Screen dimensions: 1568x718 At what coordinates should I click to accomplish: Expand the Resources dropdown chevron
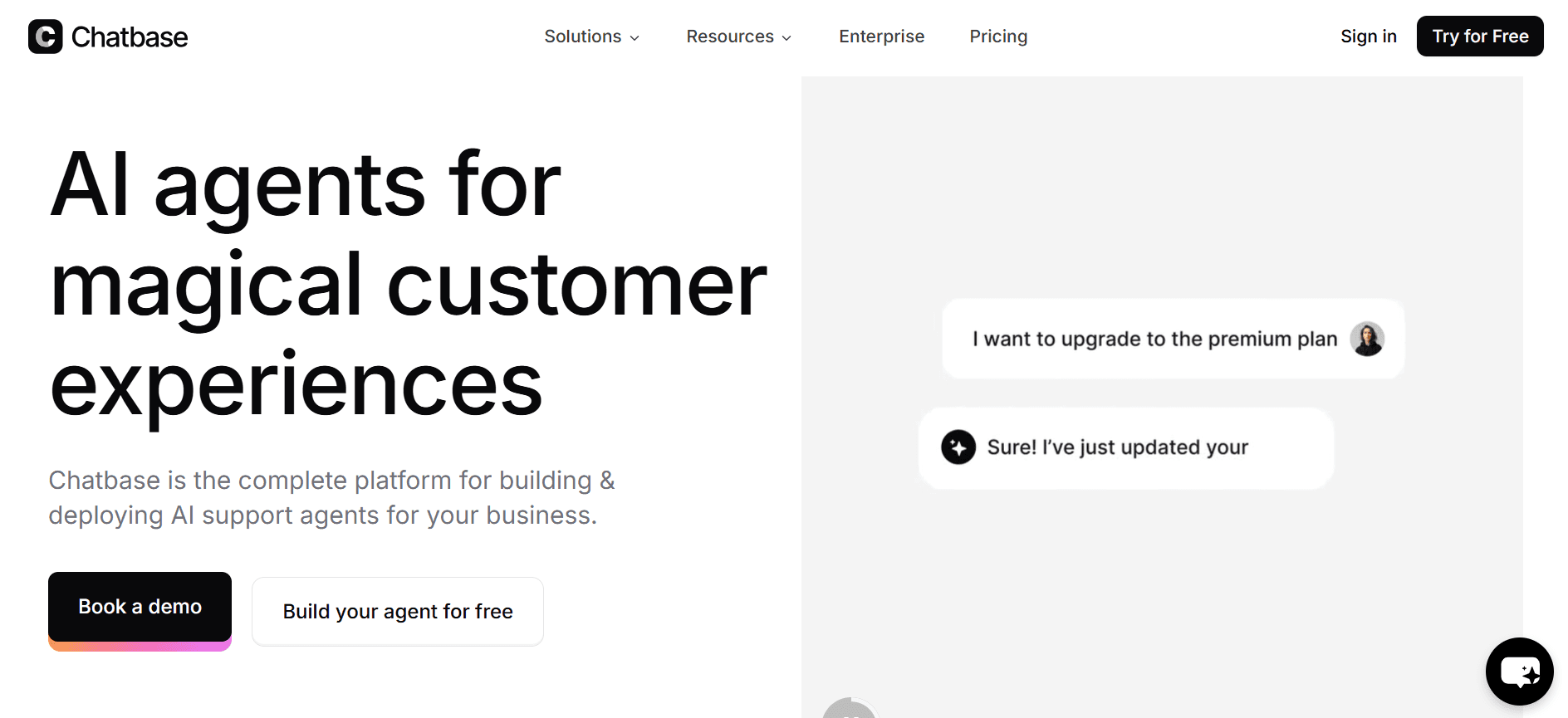pyautogui.click(x=786, y=37)
